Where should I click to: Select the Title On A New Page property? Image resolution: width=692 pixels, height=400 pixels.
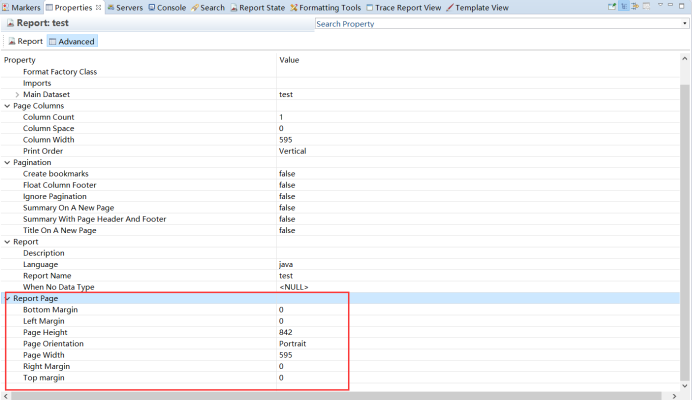coord(60,230)
